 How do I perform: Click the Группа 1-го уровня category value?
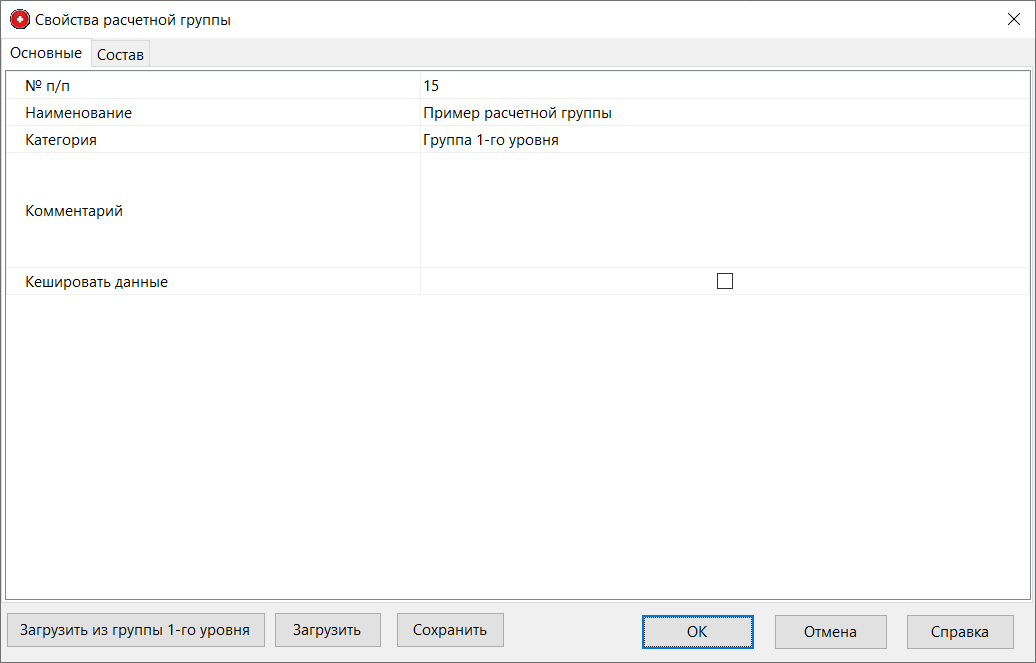(x=490, y=139)
